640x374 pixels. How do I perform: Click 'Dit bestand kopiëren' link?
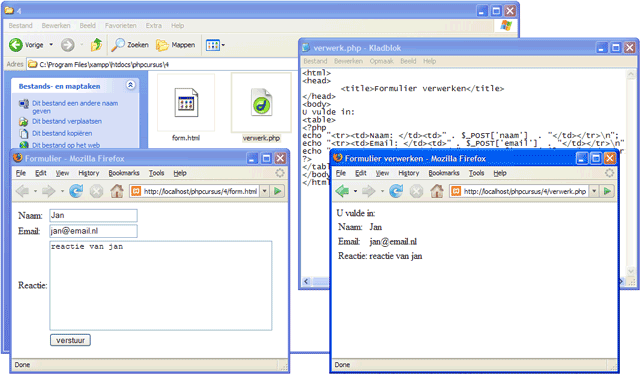pyautogui.click(x=62, y=133)
